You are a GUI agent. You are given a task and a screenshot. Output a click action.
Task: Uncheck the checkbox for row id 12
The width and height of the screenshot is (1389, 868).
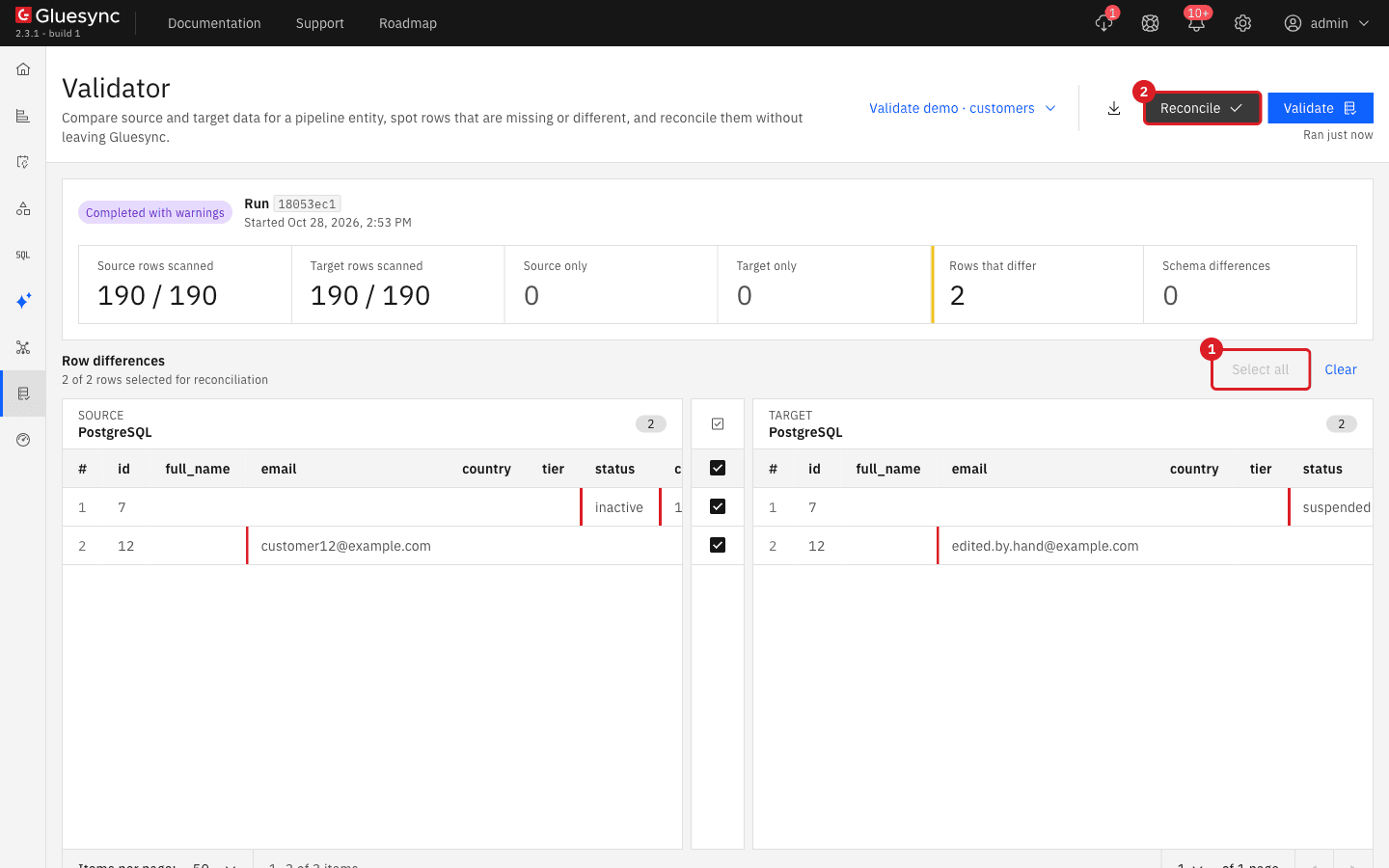click(x=718, y=545)
